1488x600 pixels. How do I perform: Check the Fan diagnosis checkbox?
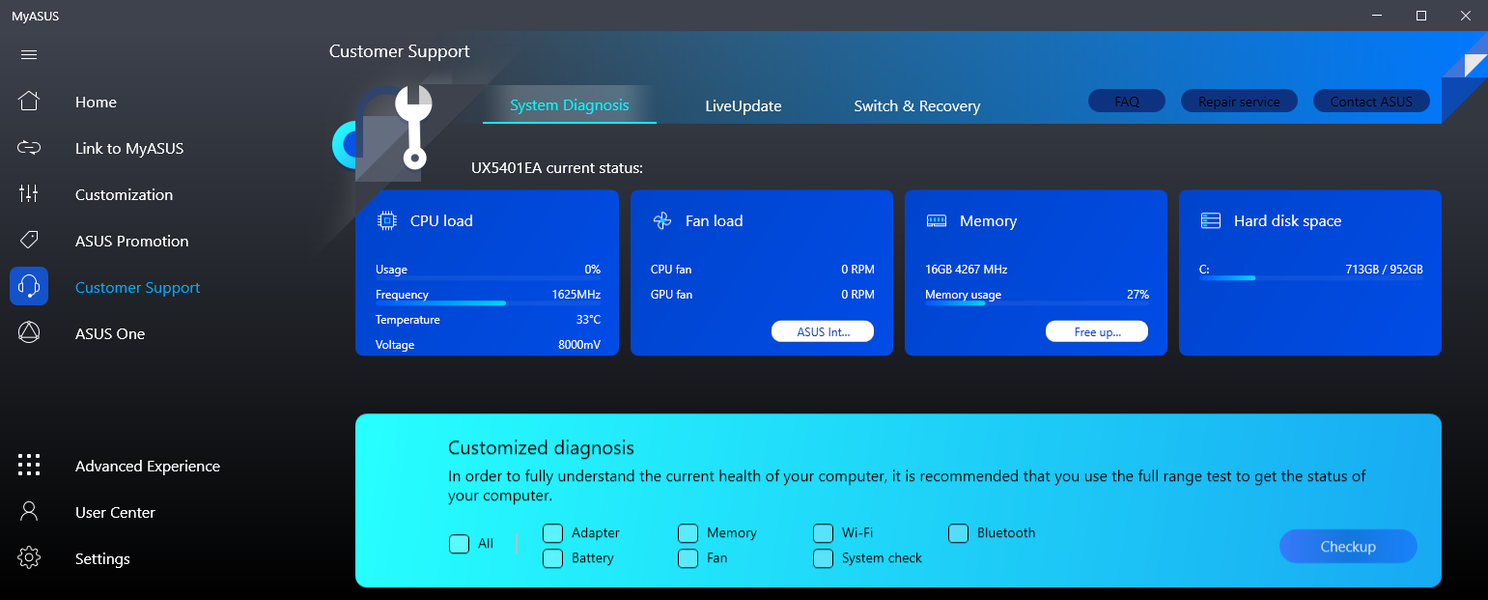[x=688, y=558]
